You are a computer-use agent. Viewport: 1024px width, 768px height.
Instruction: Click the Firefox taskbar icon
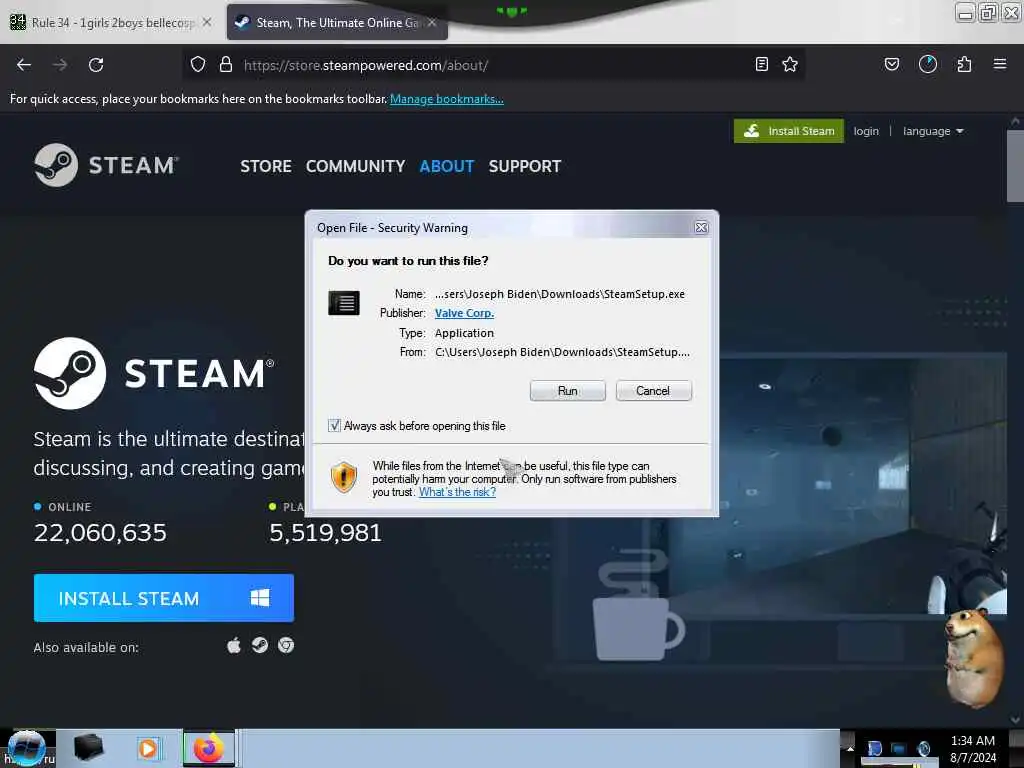point(208,748)
